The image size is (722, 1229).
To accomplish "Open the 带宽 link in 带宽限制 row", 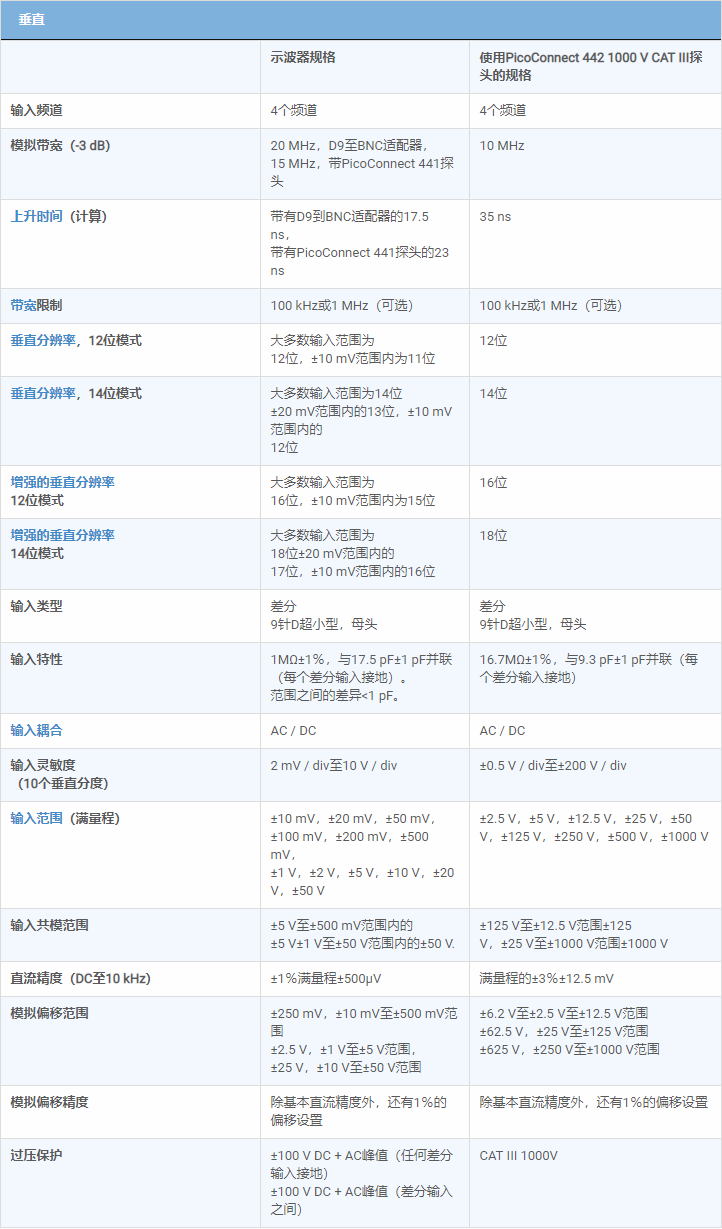I will pos(24,306).
